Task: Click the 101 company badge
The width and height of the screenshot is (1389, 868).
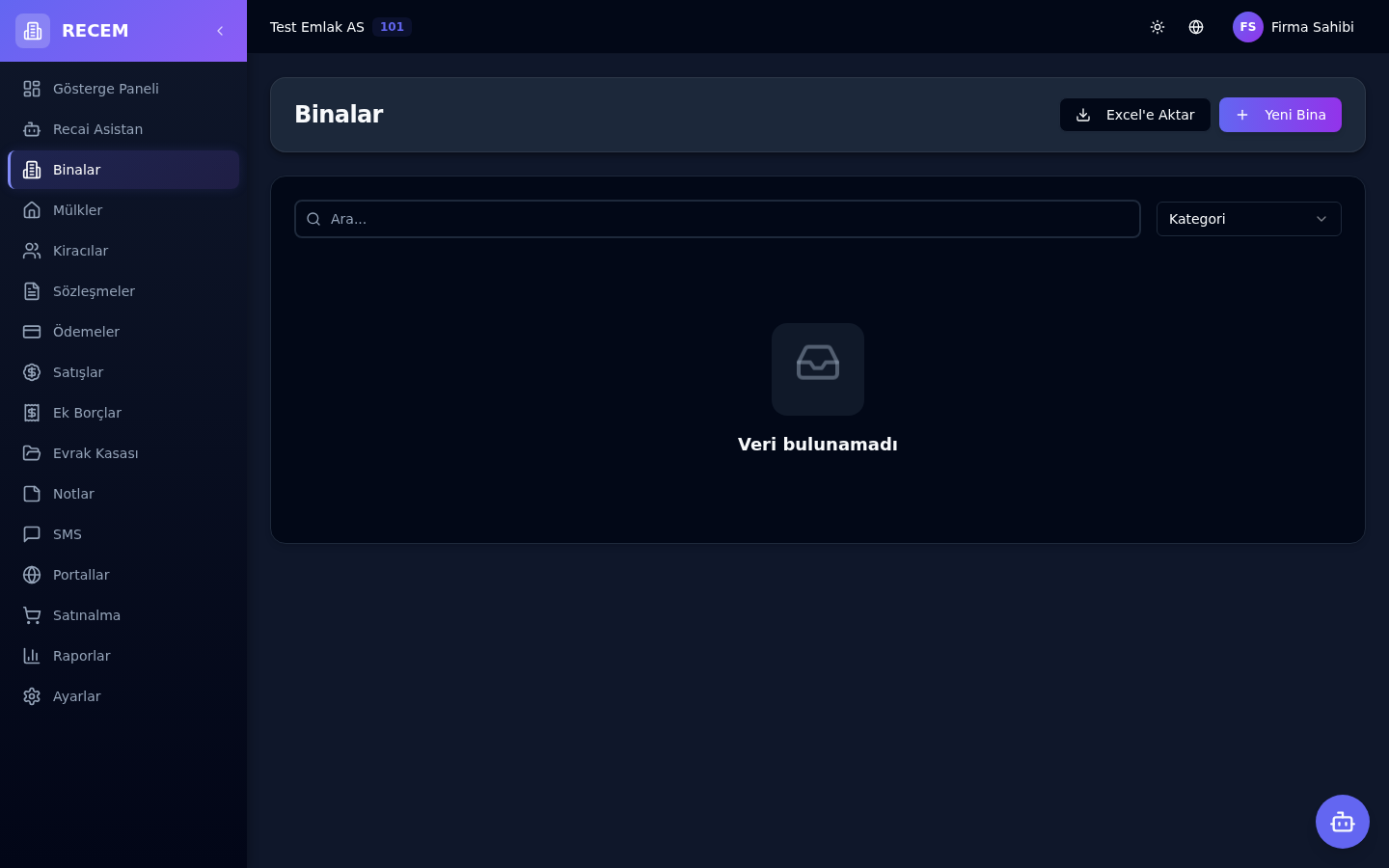Action: click(x=392, y=27)
